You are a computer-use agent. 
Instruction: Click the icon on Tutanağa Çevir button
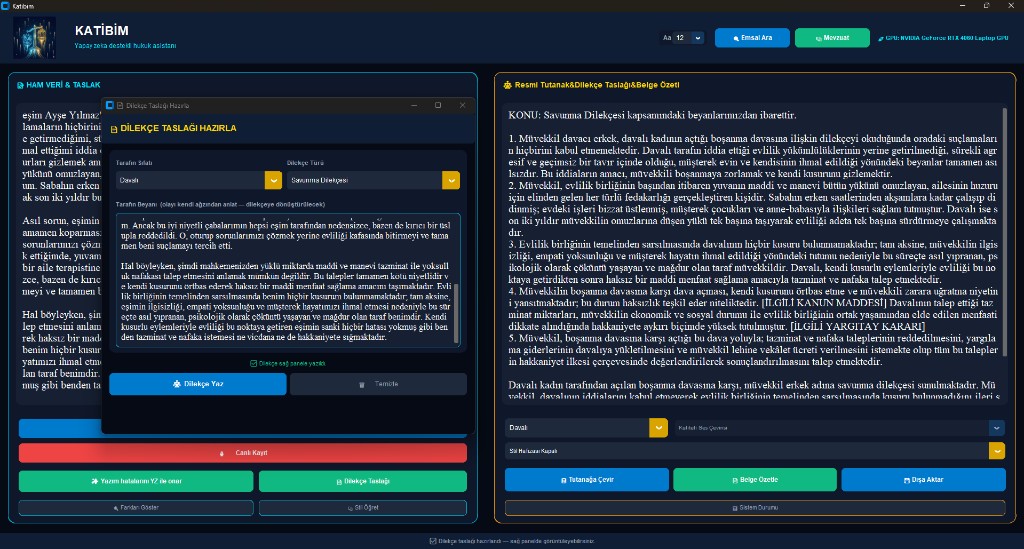click(564, 480)
